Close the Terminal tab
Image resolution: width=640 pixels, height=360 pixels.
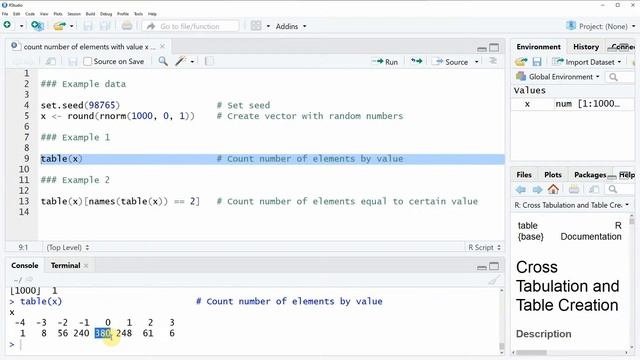(86, 265)
